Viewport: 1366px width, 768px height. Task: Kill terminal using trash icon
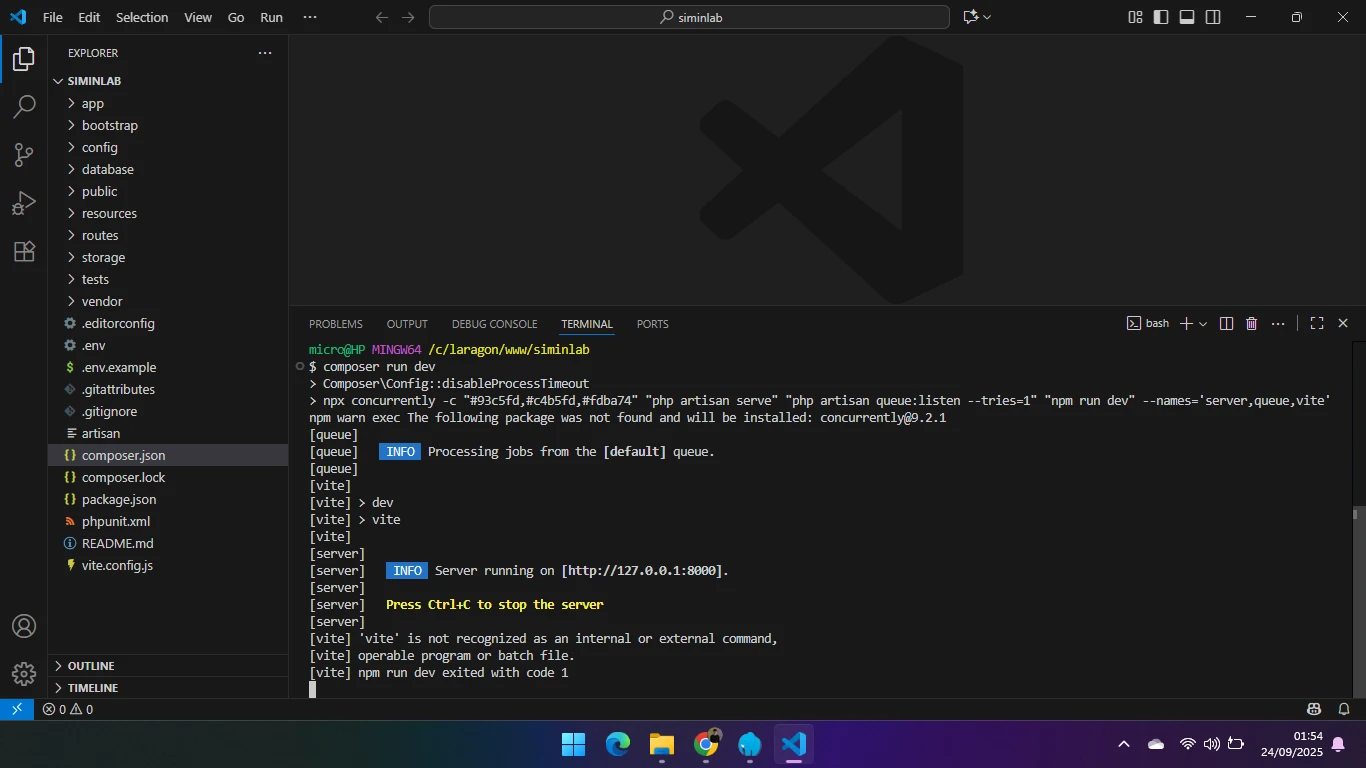tap(1251, 324)
